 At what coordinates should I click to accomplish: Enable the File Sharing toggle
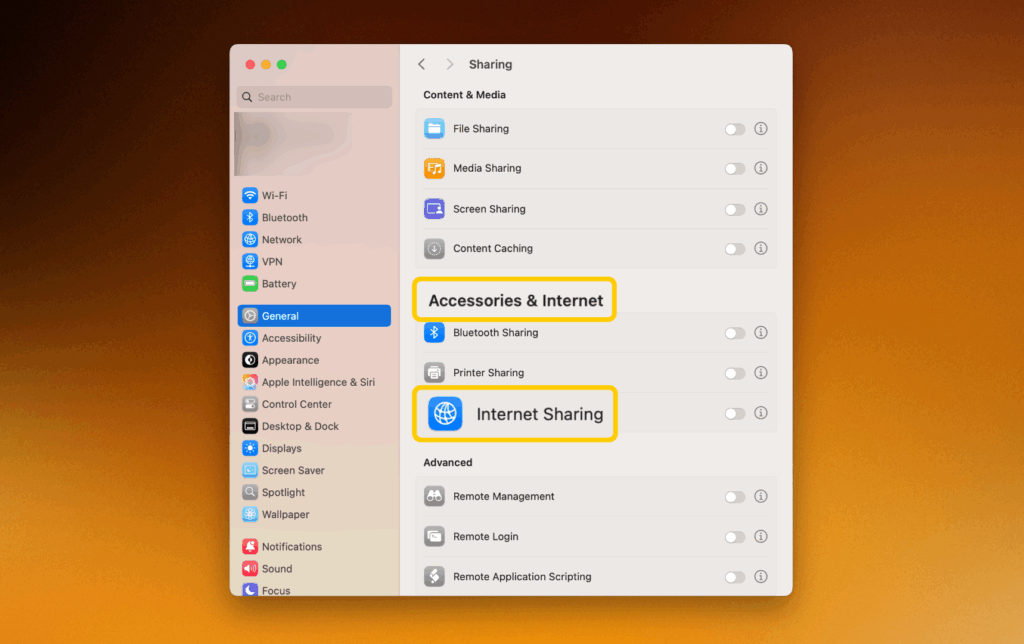pos(735,129)
